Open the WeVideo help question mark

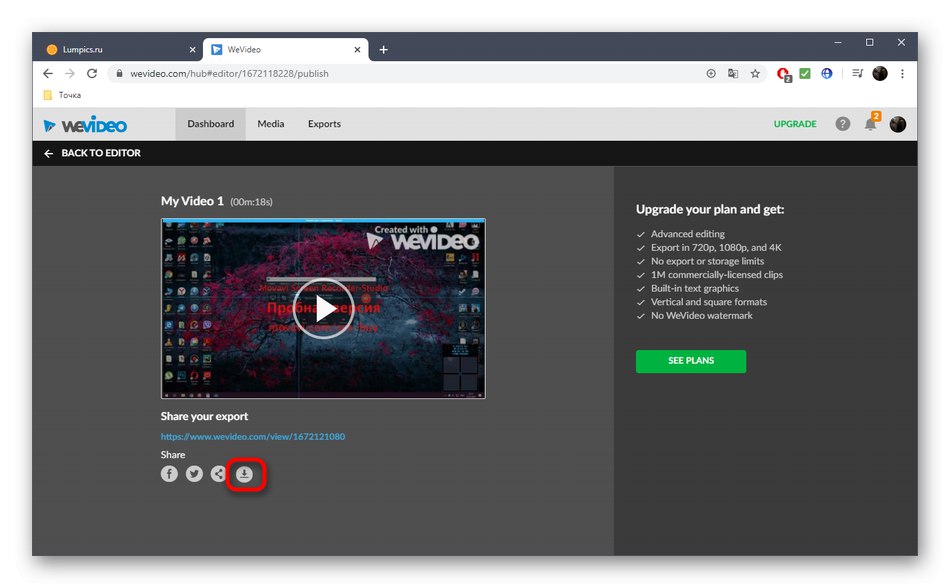coord(842,123)
